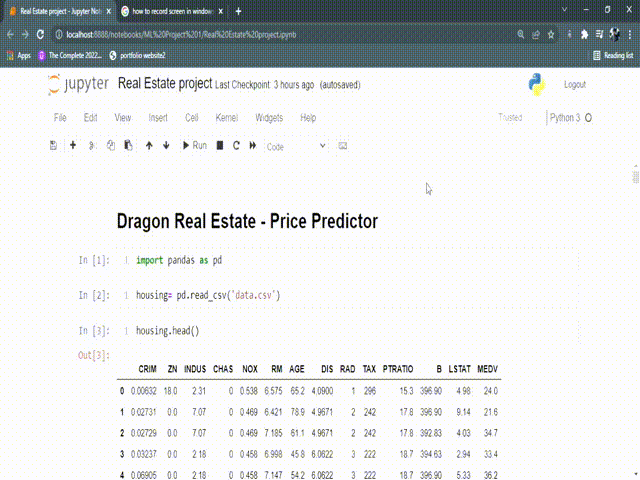Click the Logout button
640x480 pixels.
[x=574, y=85]
